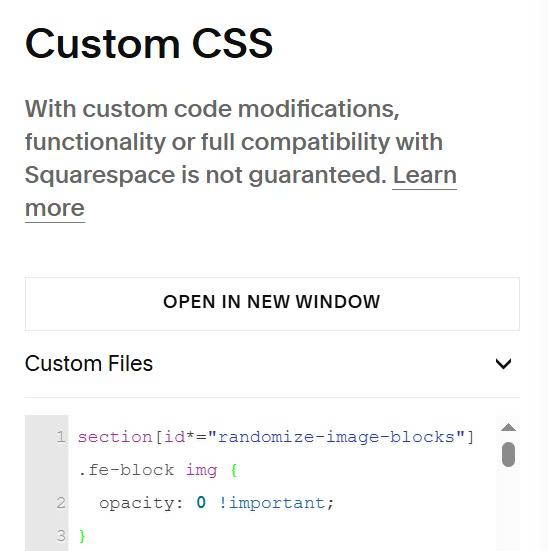Click the 'id' attribute name in selector
The image size is (548, 551).
tap(174, 437)
